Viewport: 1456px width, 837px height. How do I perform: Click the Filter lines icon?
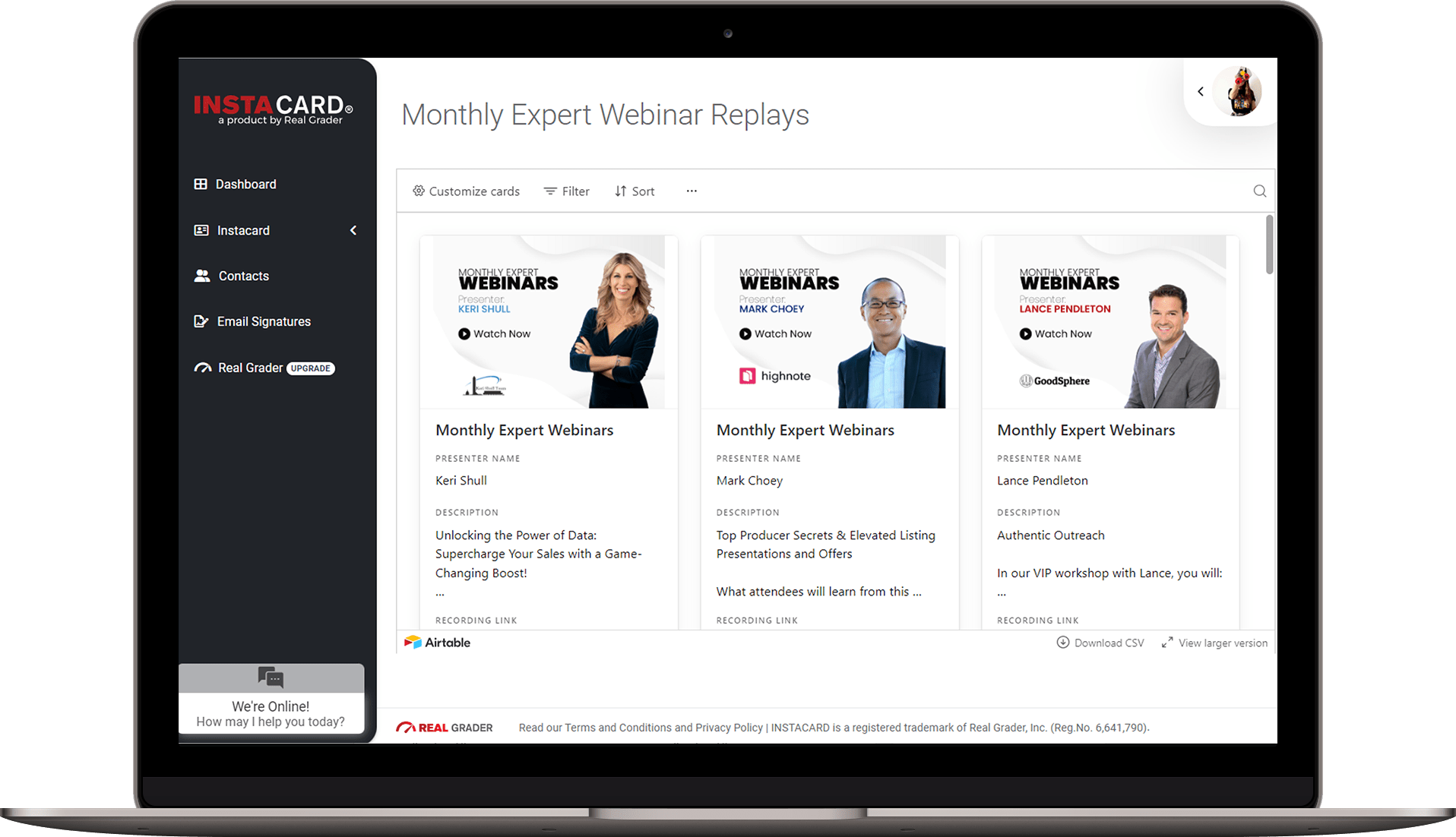point(550,191)
